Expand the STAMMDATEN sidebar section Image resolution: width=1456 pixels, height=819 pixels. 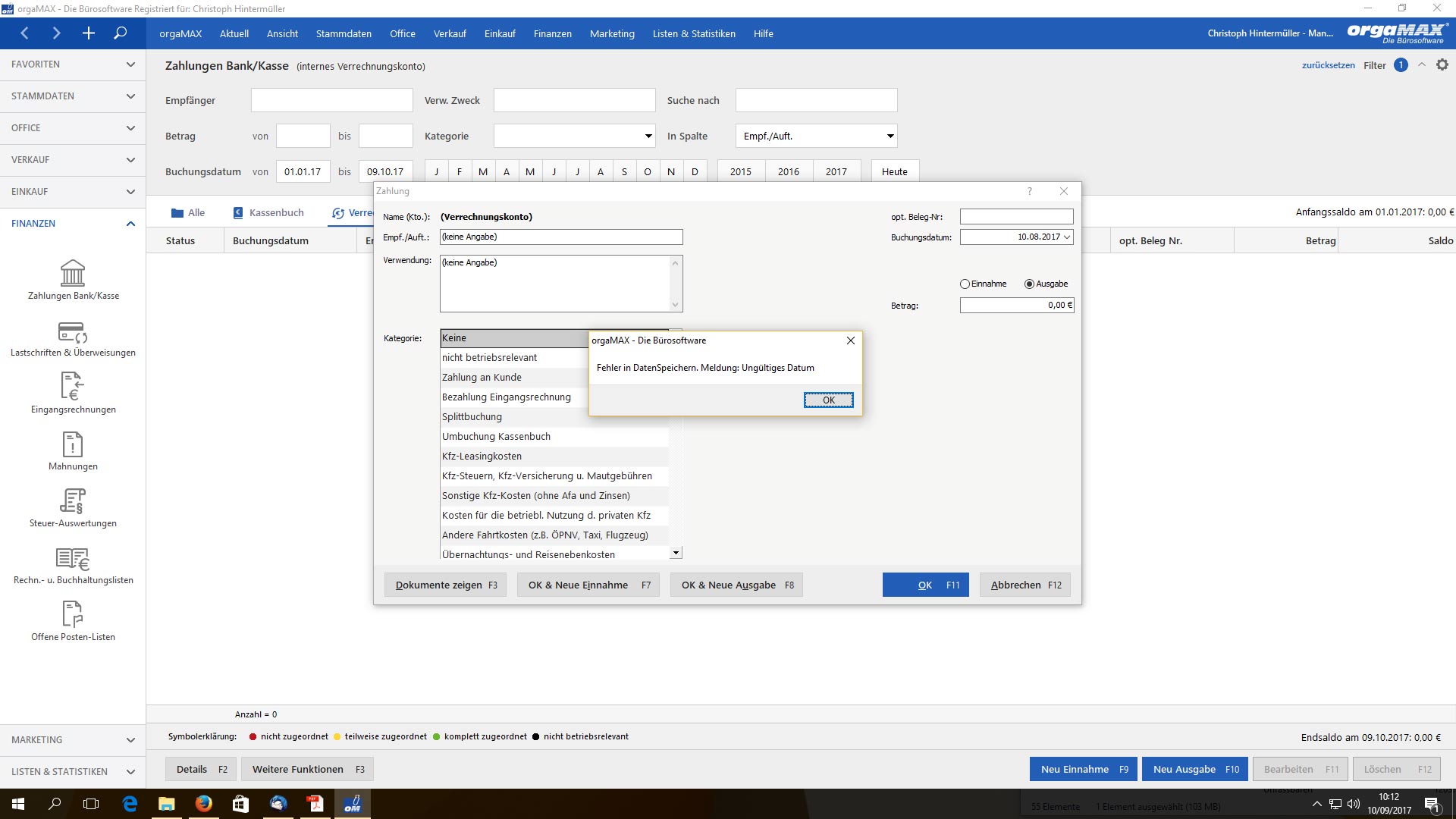point(73,96)
